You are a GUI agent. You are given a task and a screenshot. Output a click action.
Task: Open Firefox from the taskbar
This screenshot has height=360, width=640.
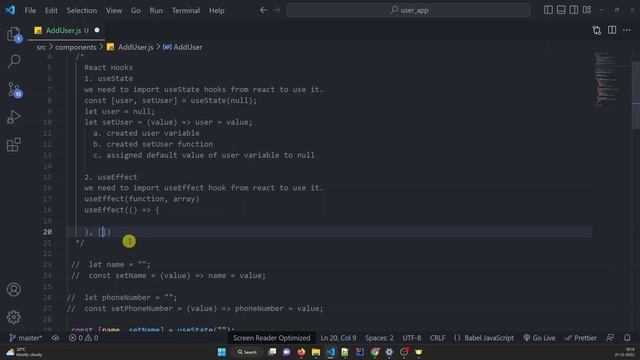301,352
